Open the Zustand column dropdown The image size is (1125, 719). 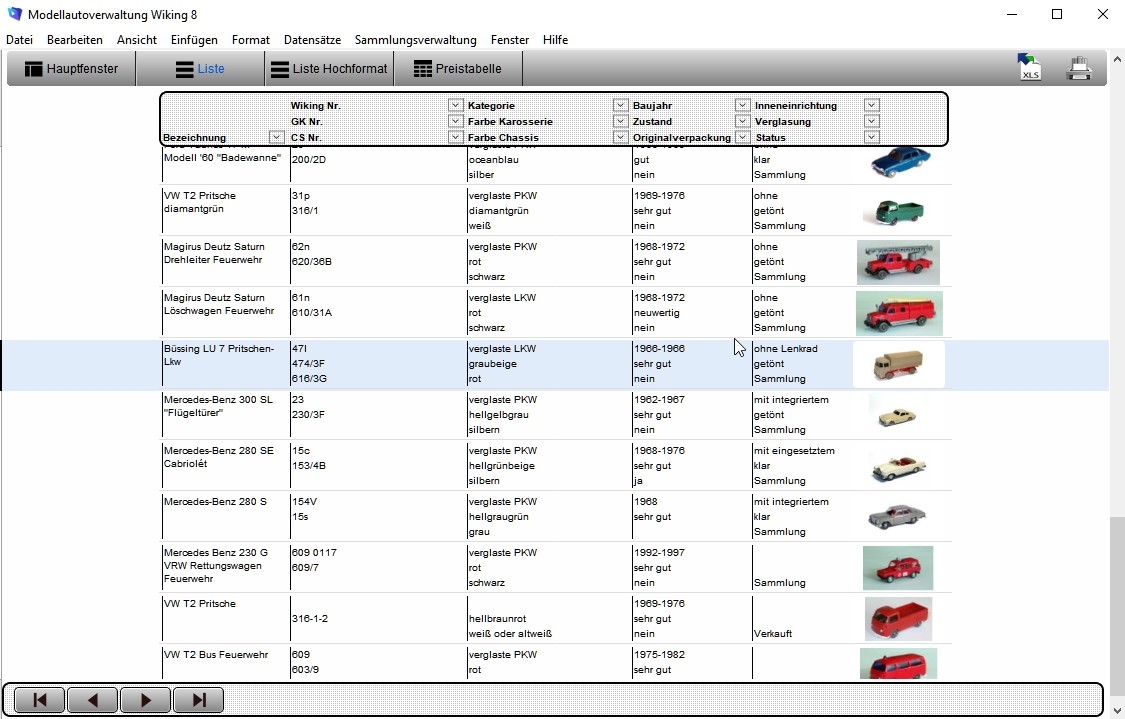[742, 121]
